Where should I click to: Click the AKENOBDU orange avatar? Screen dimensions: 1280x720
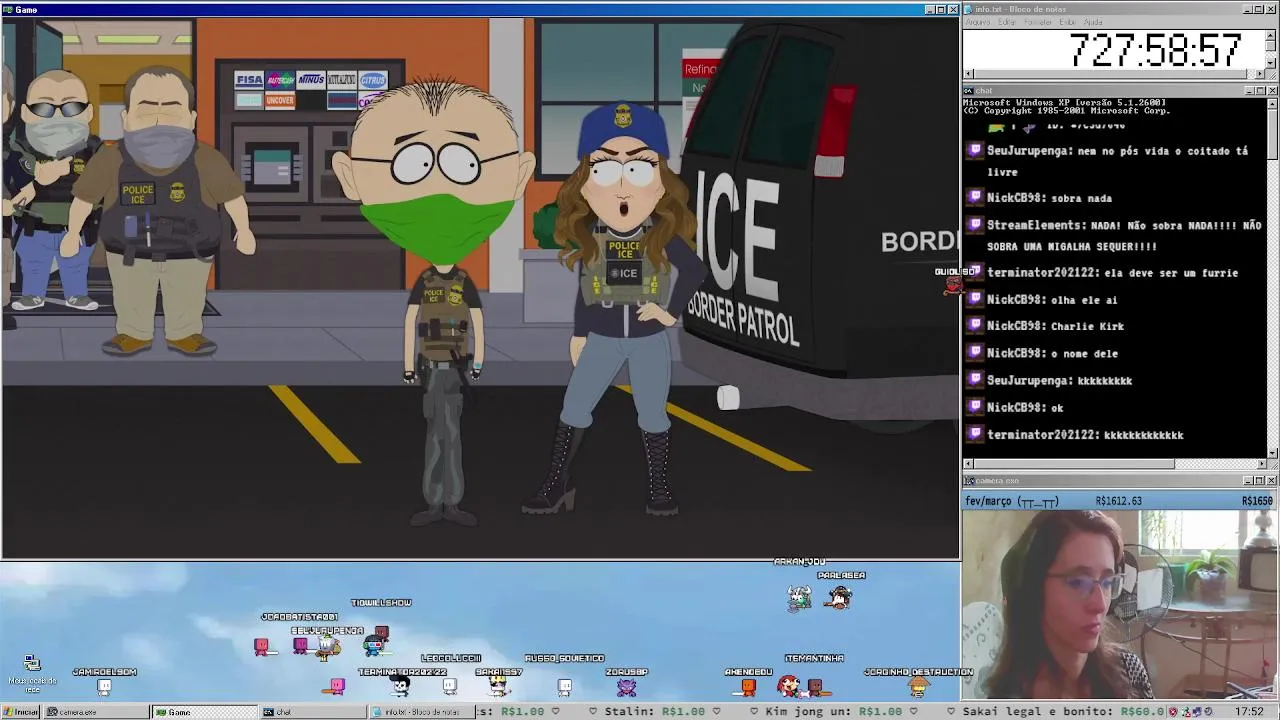click(748, 686)
